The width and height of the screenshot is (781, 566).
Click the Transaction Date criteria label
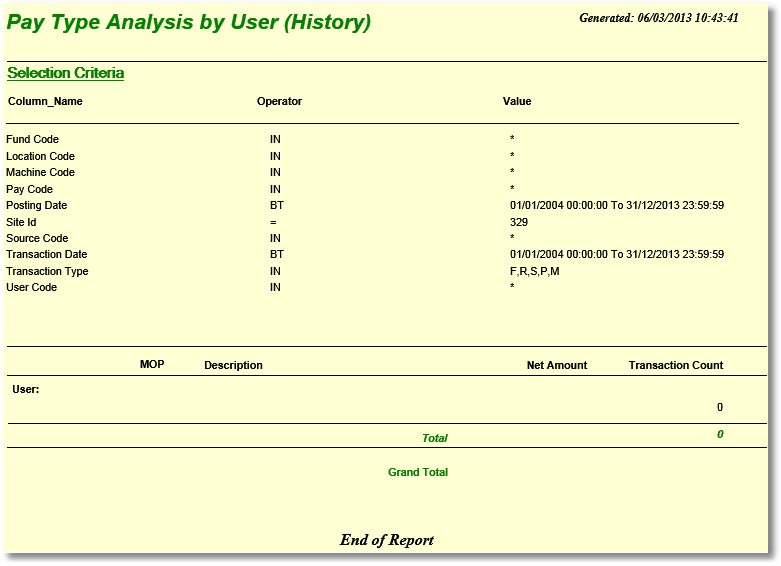point(47,254)
